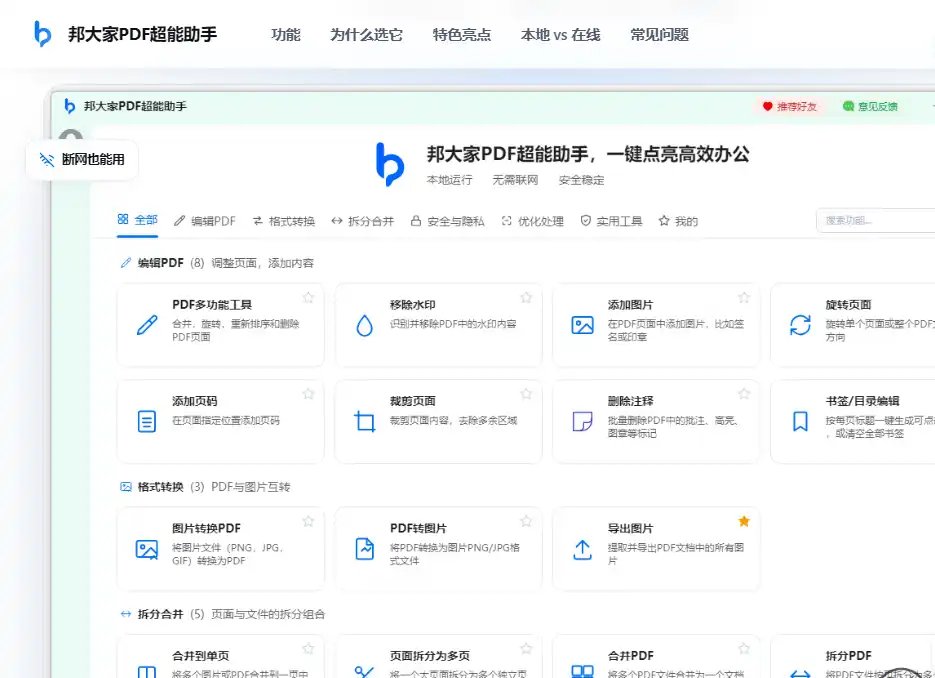Click the 断网也能用 badge

tap(82, 159)
